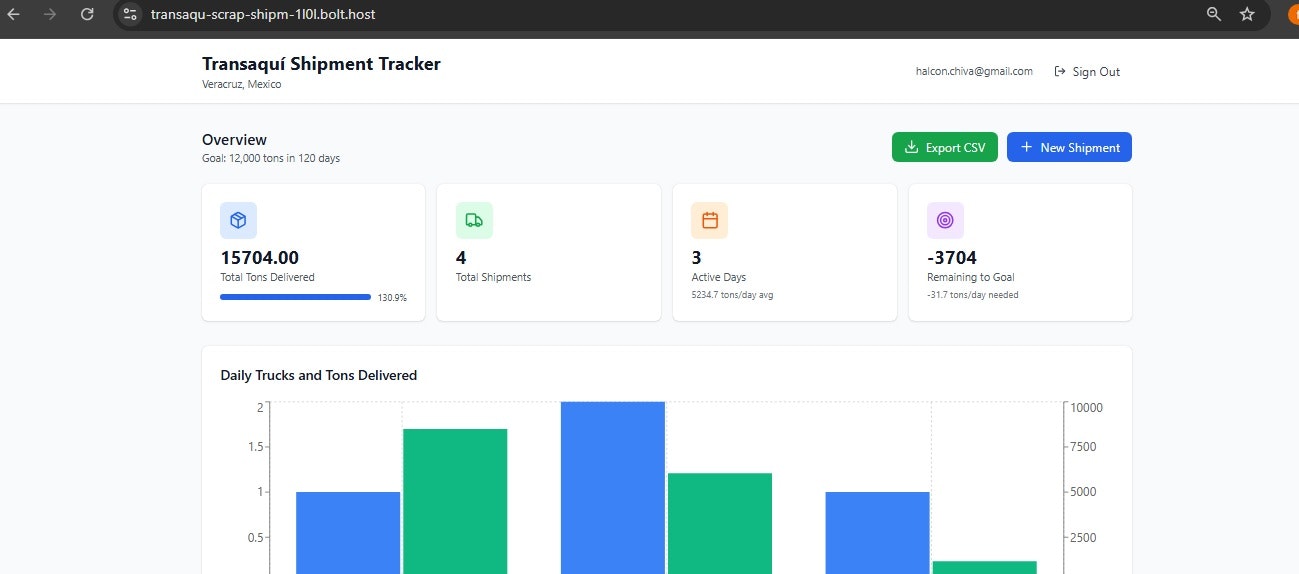Click the Sign Out button

(x=1087, y=72)
